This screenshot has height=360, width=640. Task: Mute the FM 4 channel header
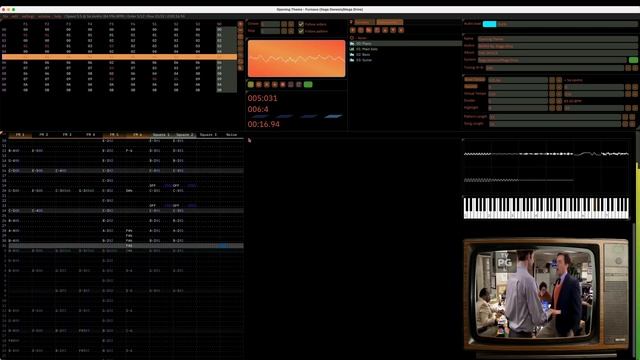[x=91, y=134]
